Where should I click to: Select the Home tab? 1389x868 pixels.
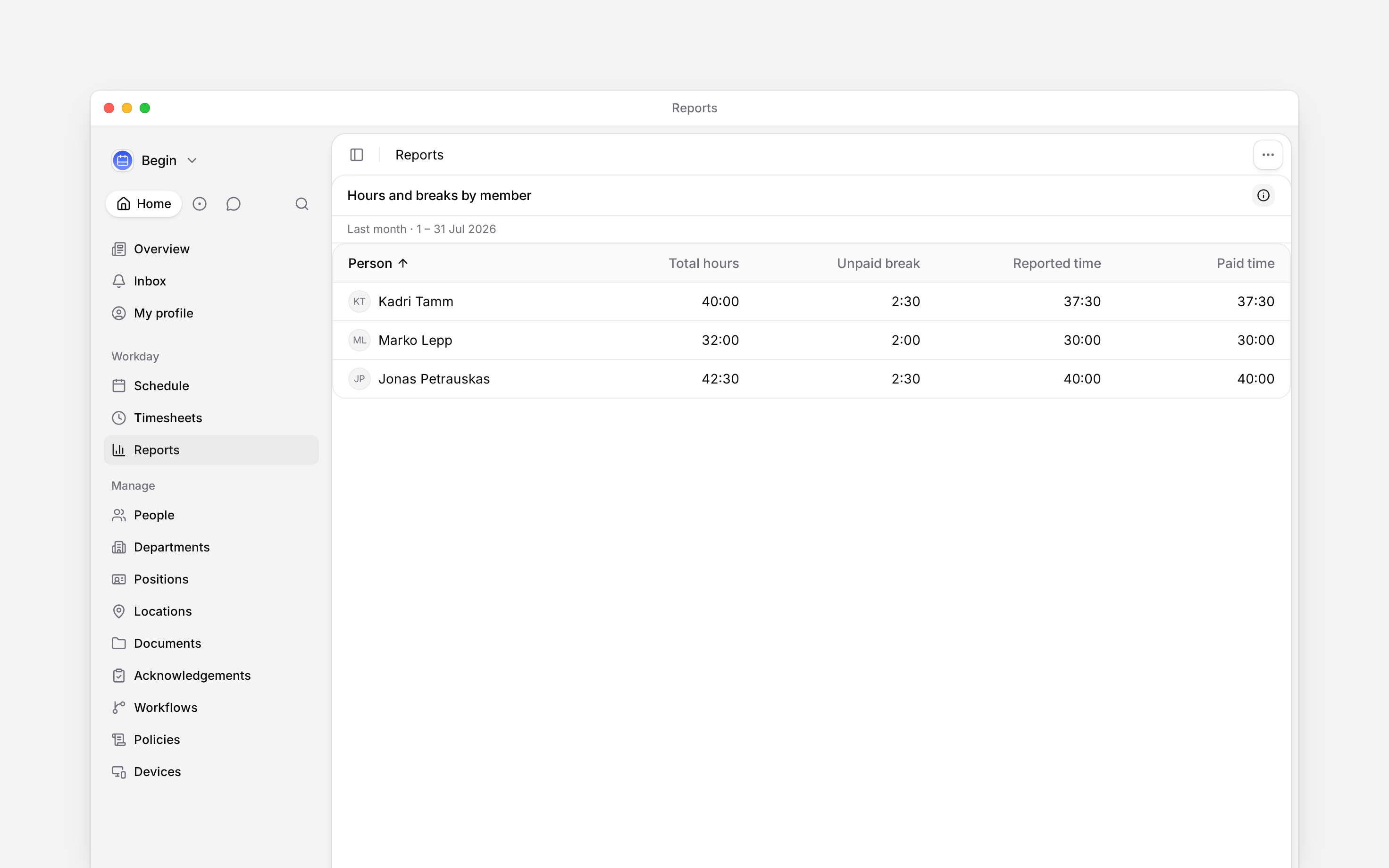click(x=143, y=204)
